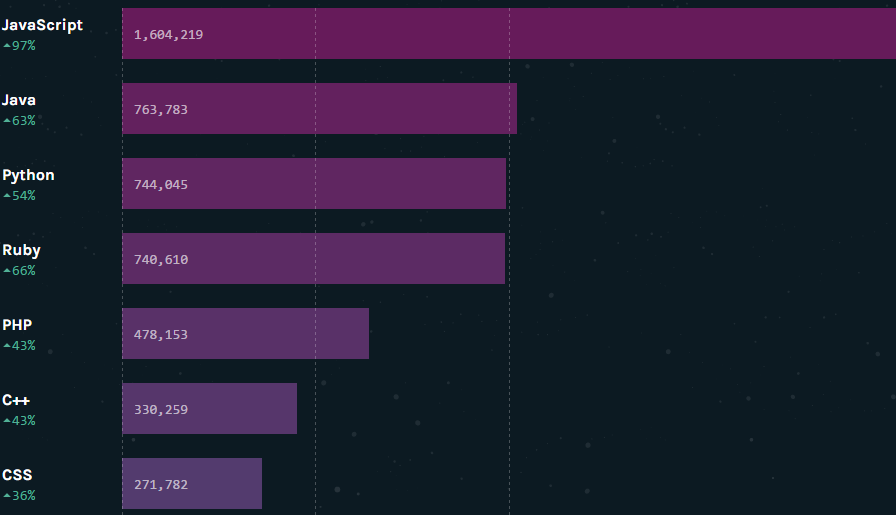Click the up-arrow icon beside PHP's 43%
The image size is (896, 515).
(7, 345)
